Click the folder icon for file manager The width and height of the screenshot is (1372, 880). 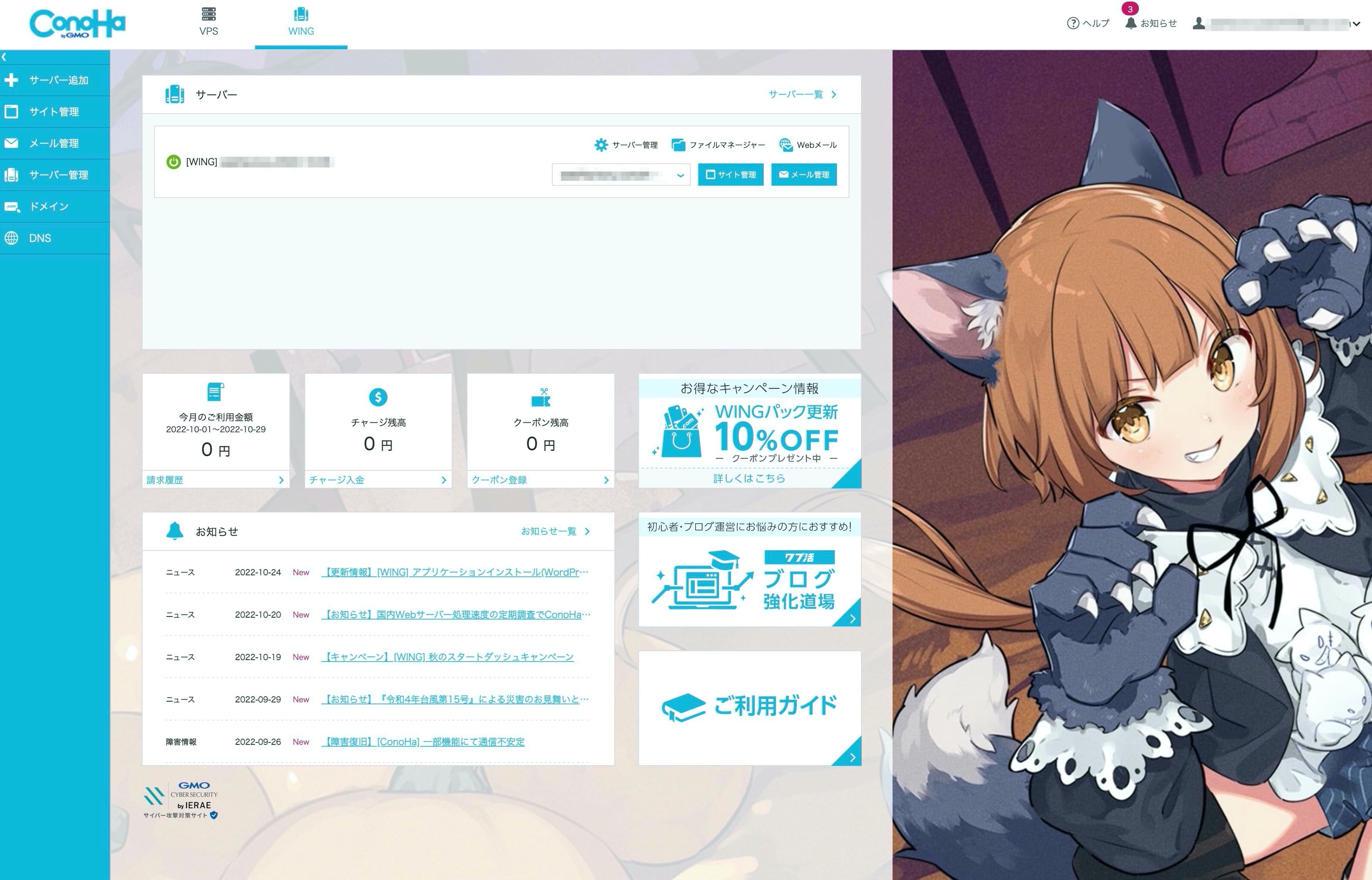click(678, 145)
